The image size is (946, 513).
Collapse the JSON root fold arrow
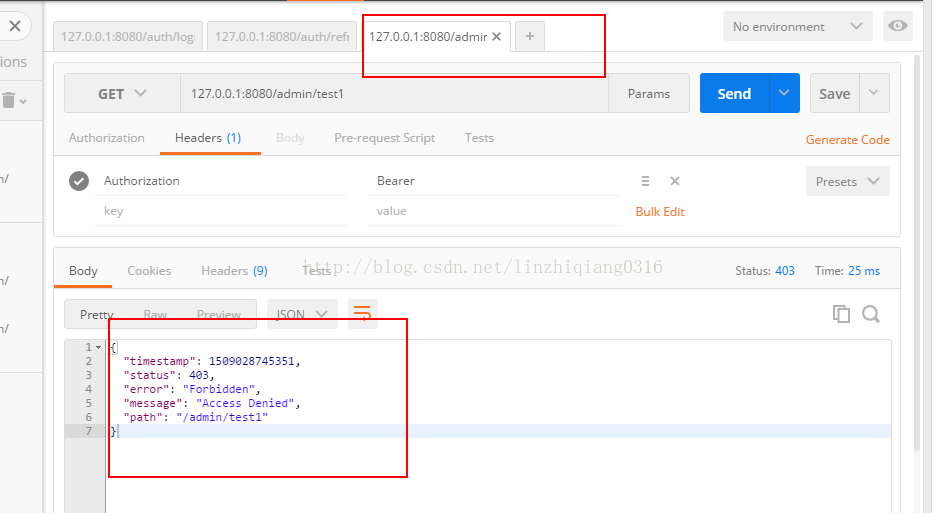98,347
